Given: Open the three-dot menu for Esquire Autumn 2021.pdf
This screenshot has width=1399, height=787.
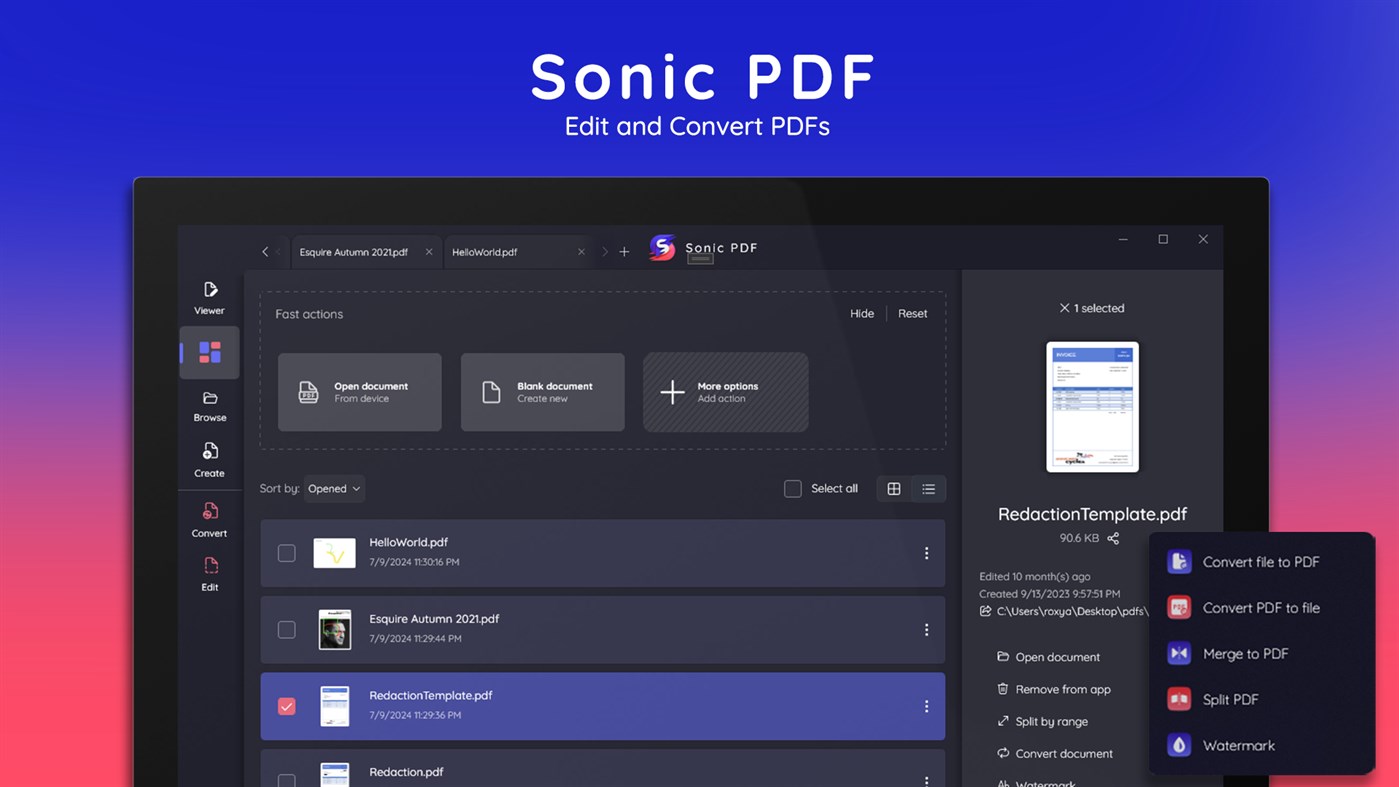Looking at the screenshot, I should click(926, 630).
